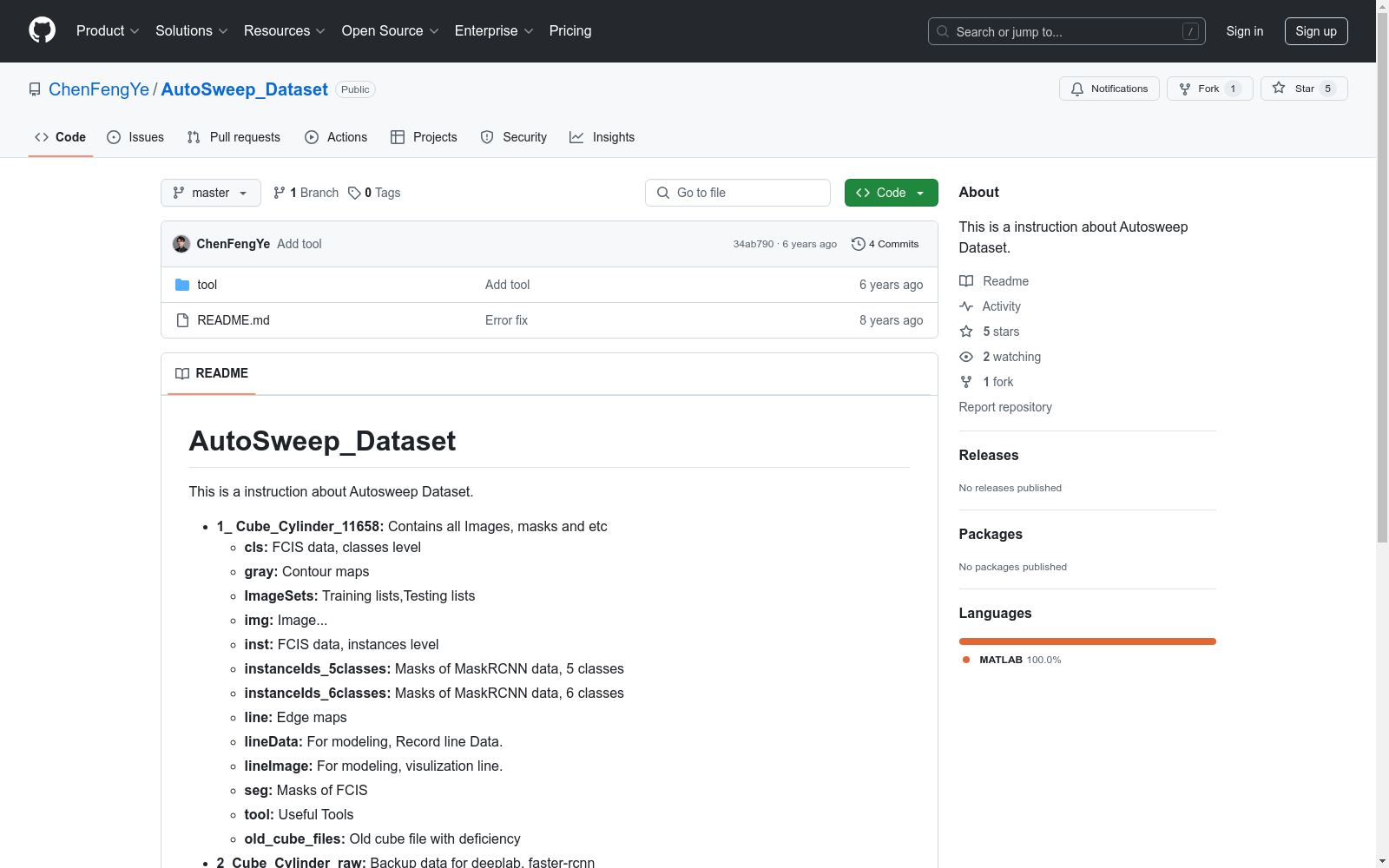This screenshot has height=868, width=1389.
Task: Open the Pull requests tab
Action: [234, 137]
